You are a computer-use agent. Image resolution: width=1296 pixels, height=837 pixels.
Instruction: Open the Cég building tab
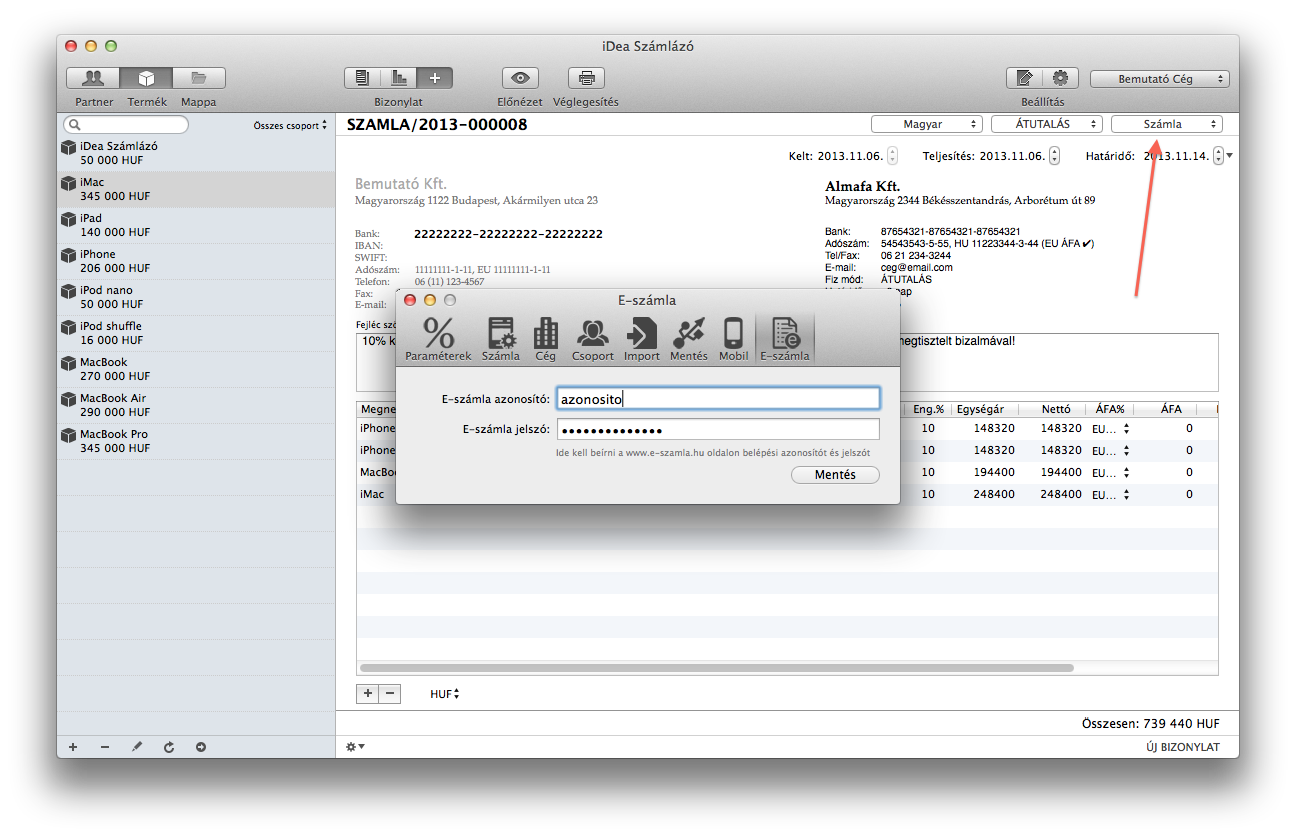tap(546, 338)
